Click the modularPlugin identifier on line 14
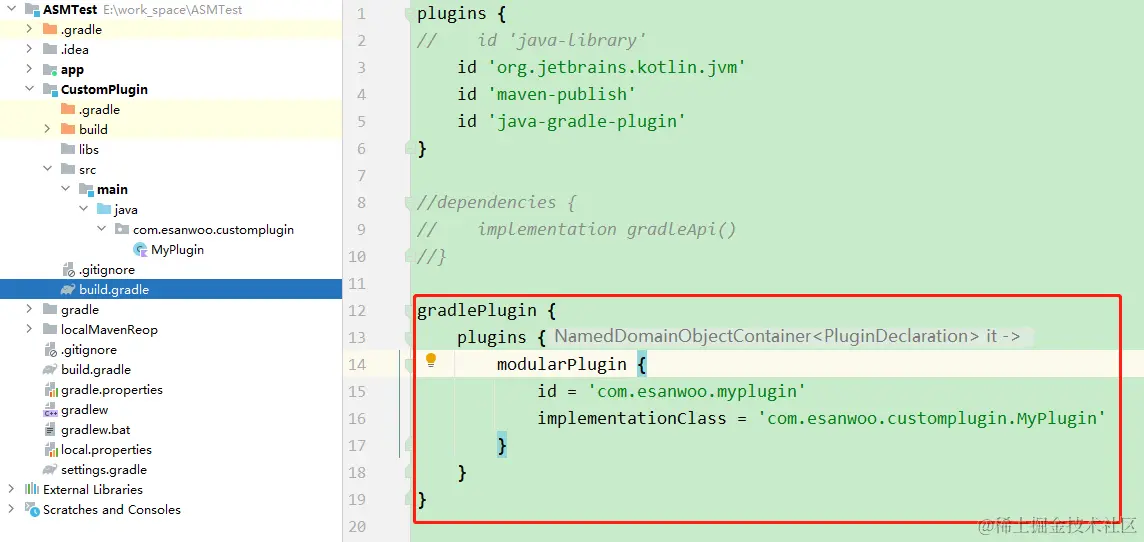The height and width of the screenshot is (542, 1144). tap(562, 365)
